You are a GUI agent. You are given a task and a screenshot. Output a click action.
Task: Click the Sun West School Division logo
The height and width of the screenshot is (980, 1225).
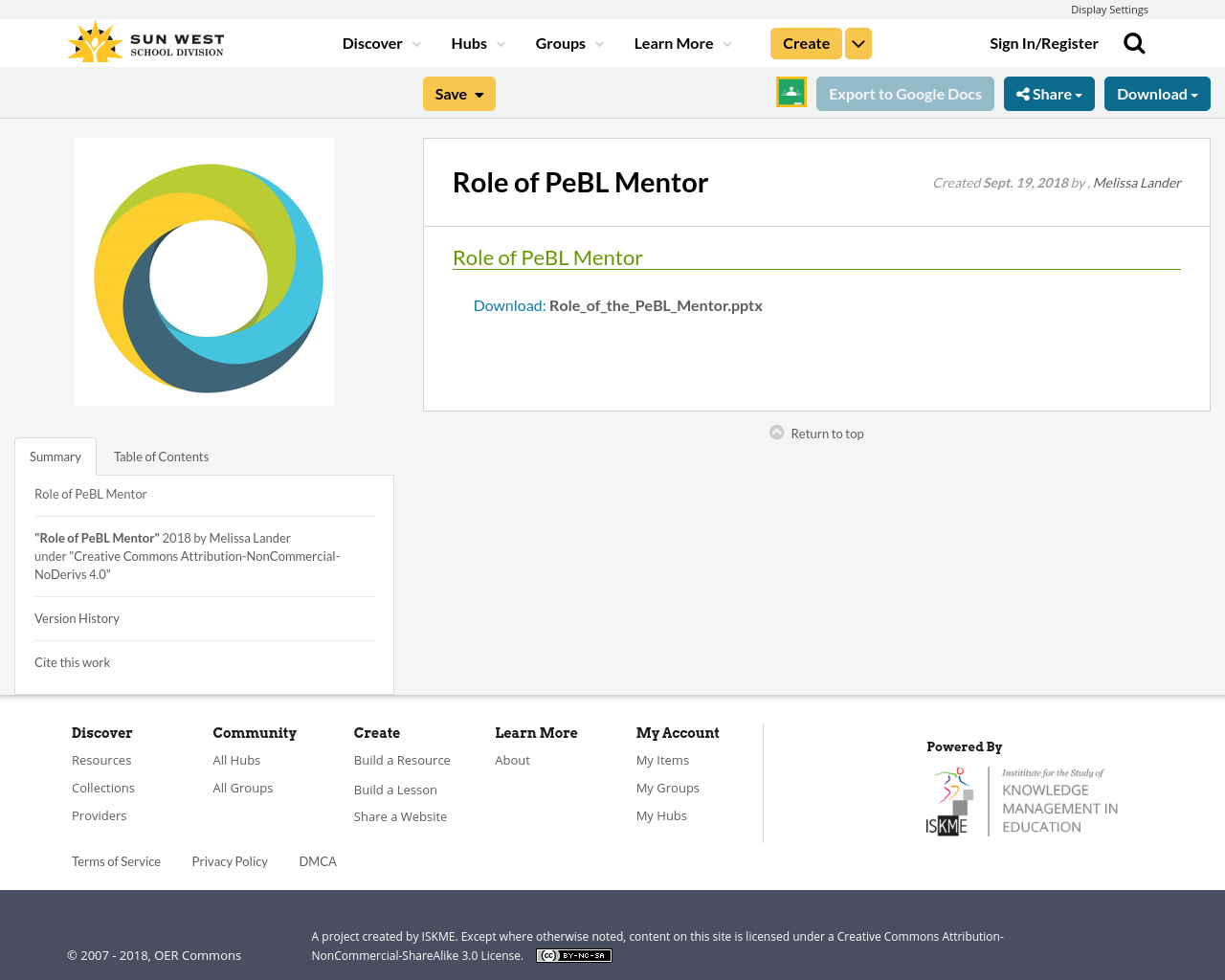[x=144, y=40]
